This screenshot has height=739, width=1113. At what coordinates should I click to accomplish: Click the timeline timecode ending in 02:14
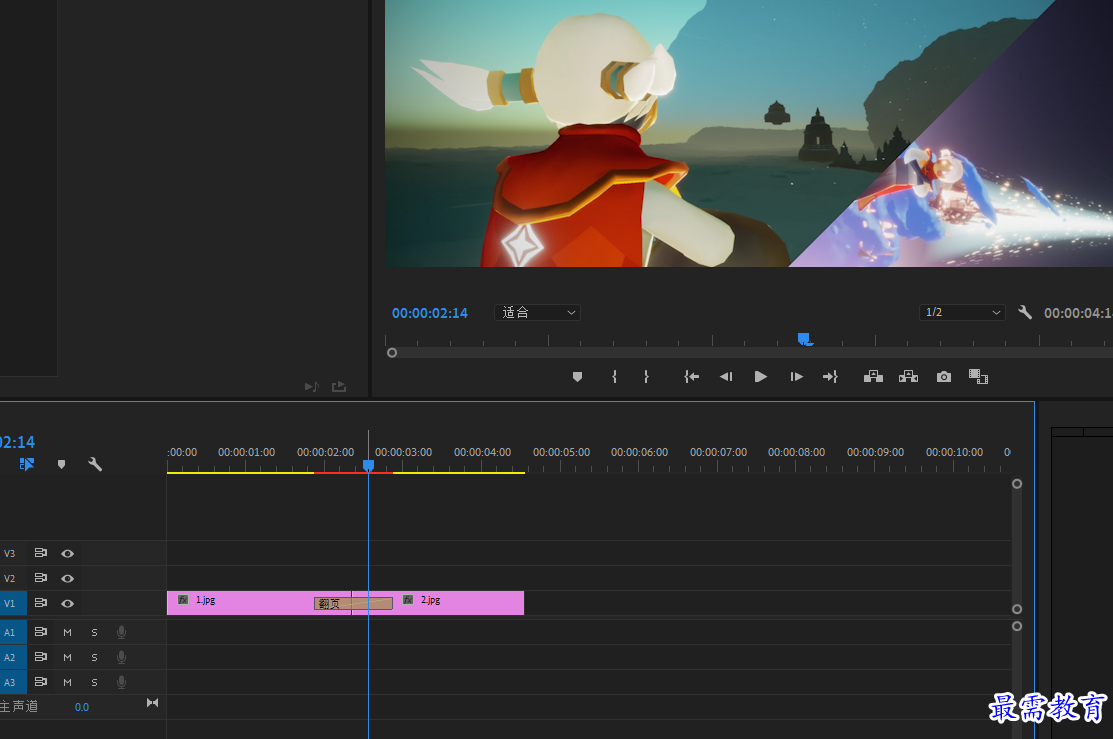coord(17,442)
